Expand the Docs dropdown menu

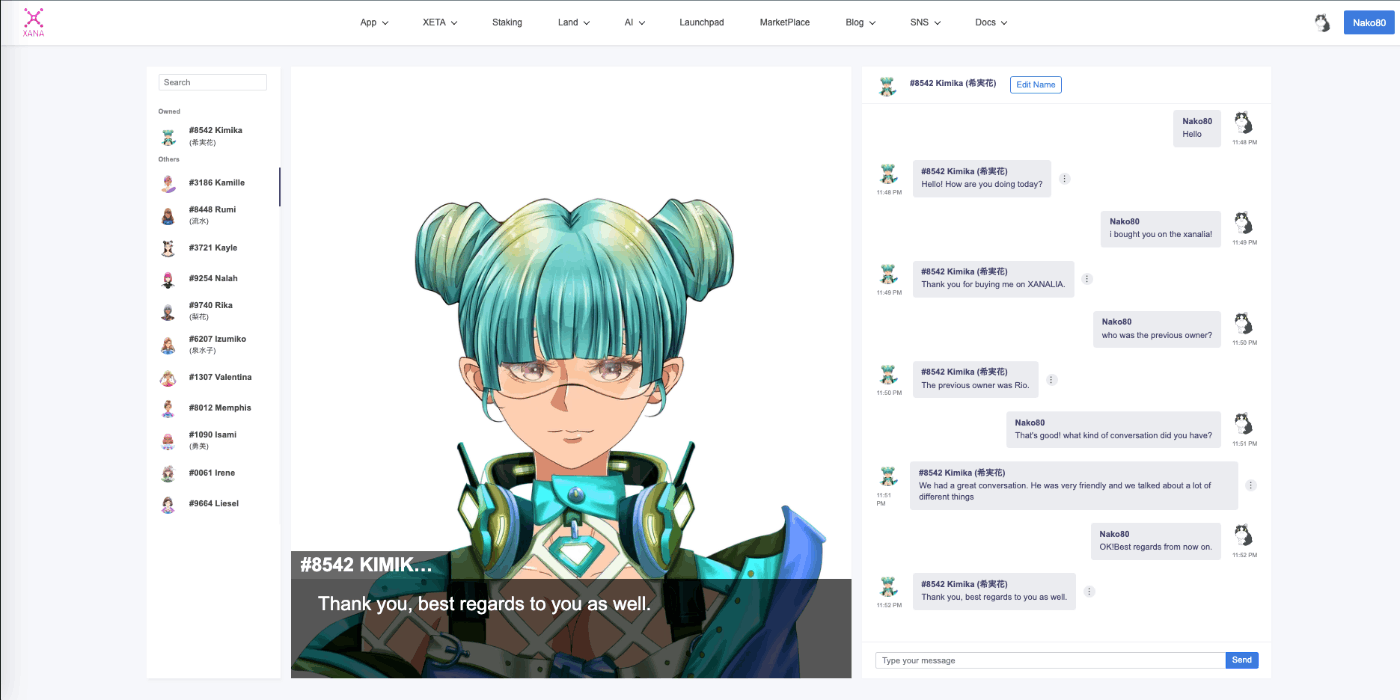(991, 23)
